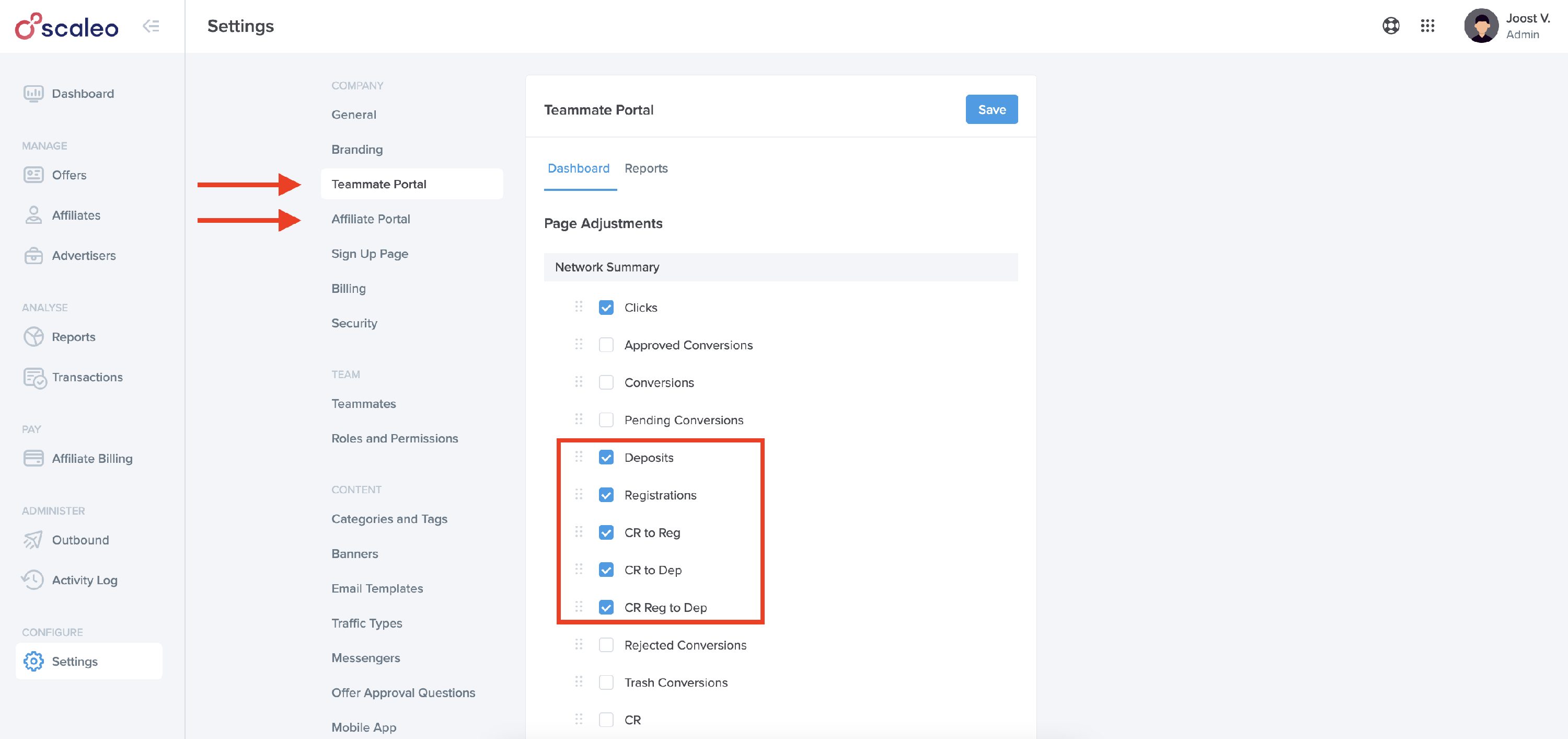Click Save button on Teammate Portal
Viewport: 1568px width, 739px height.
pyautogui.click(x=991, y=108)
